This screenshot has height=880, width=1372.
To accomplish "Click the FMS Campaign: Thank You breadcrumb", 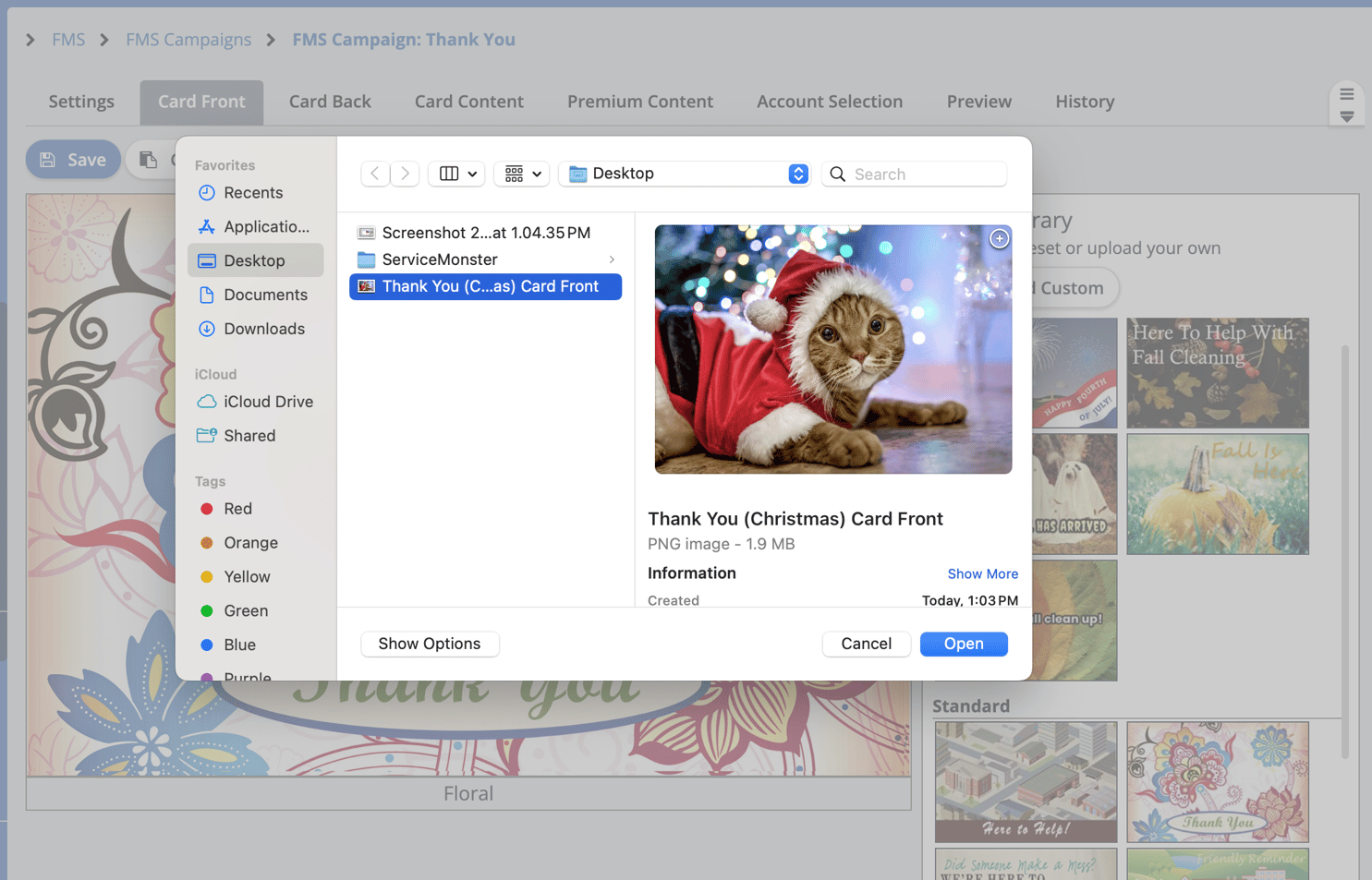I will [404, 40].
